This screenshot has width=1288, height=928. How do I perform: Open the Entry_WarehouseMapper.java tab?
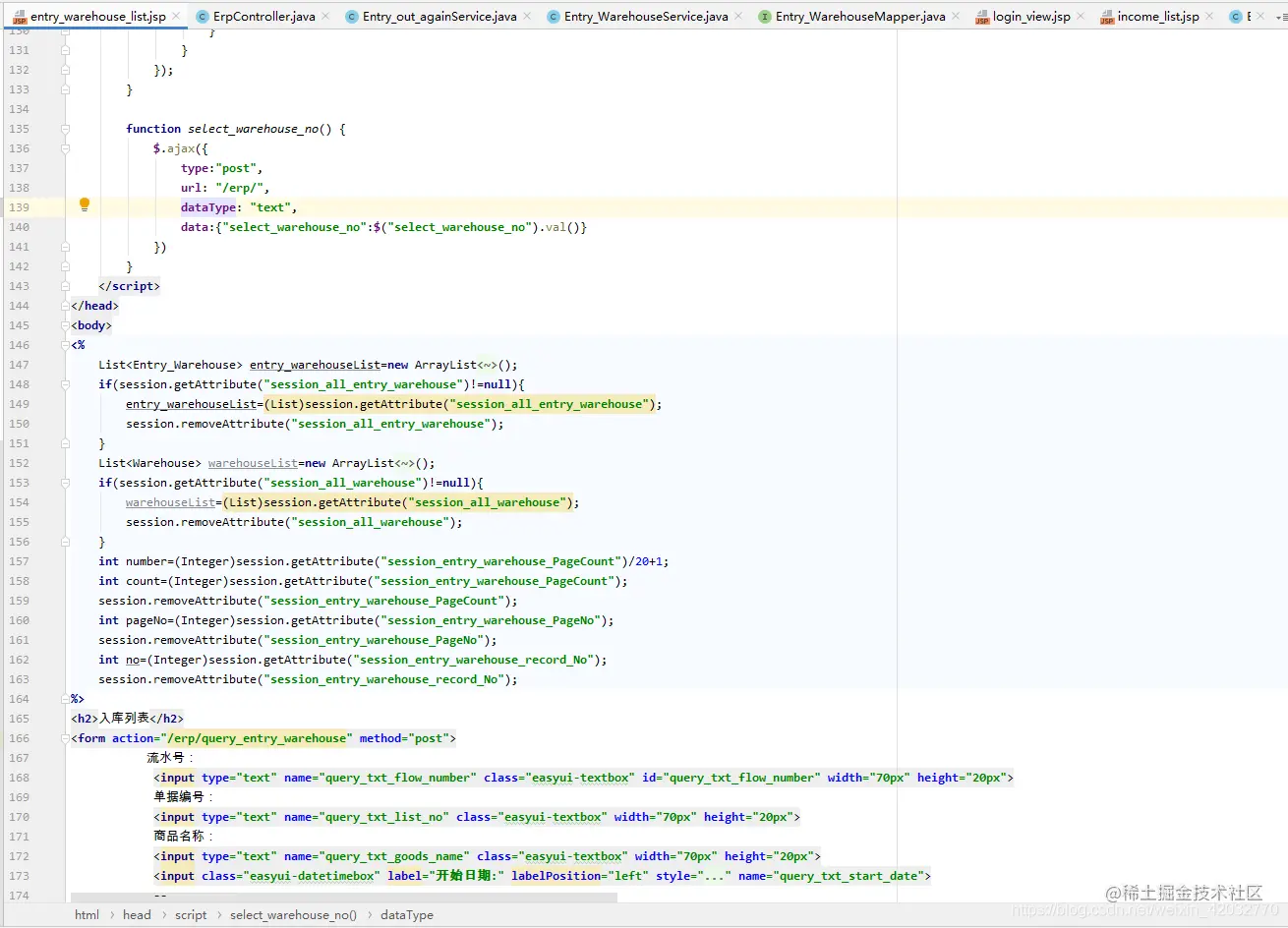click(860, 17)
